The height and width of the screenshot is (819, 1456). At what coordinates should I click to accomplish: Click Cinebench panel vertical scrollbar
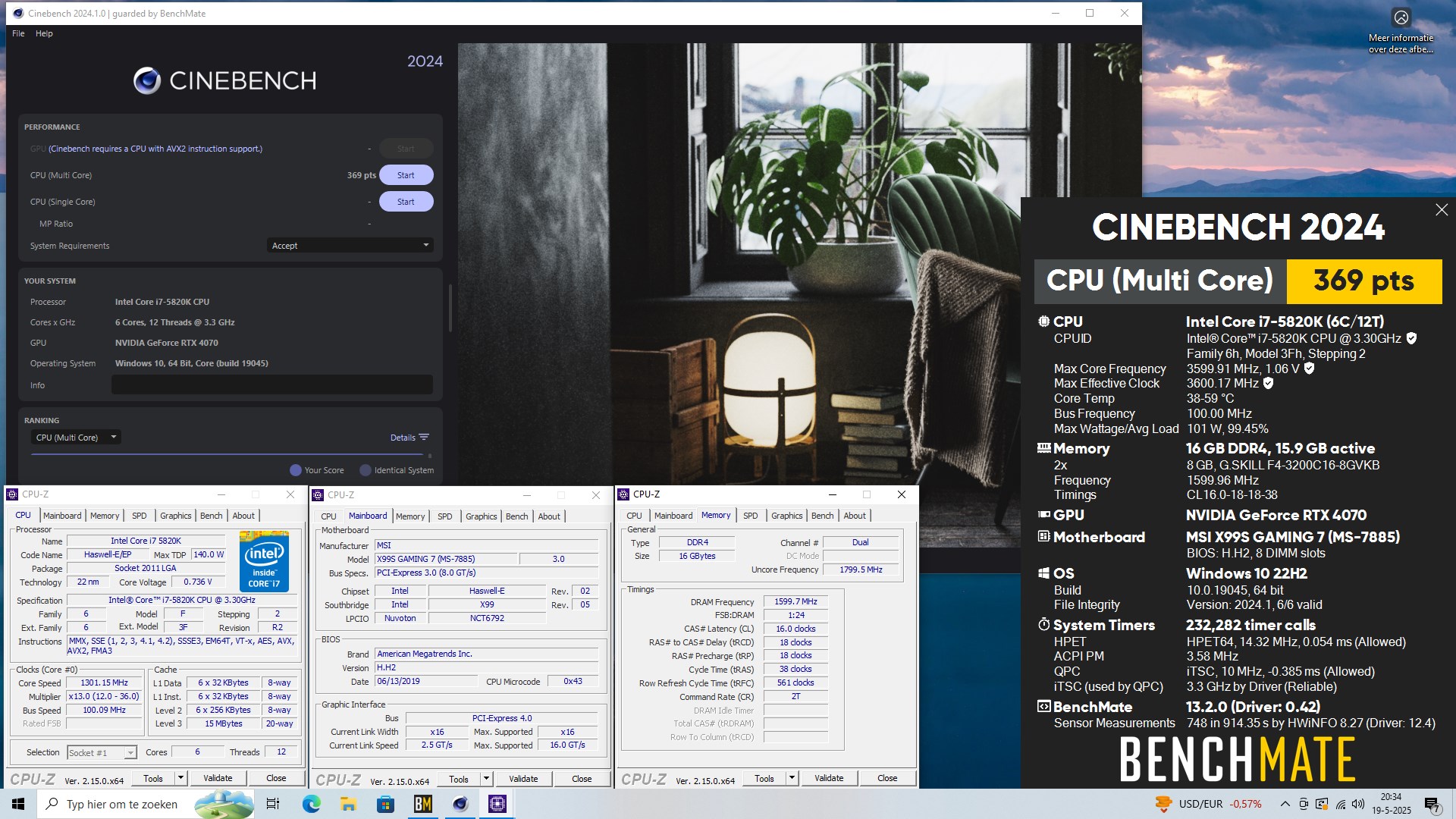450,308
